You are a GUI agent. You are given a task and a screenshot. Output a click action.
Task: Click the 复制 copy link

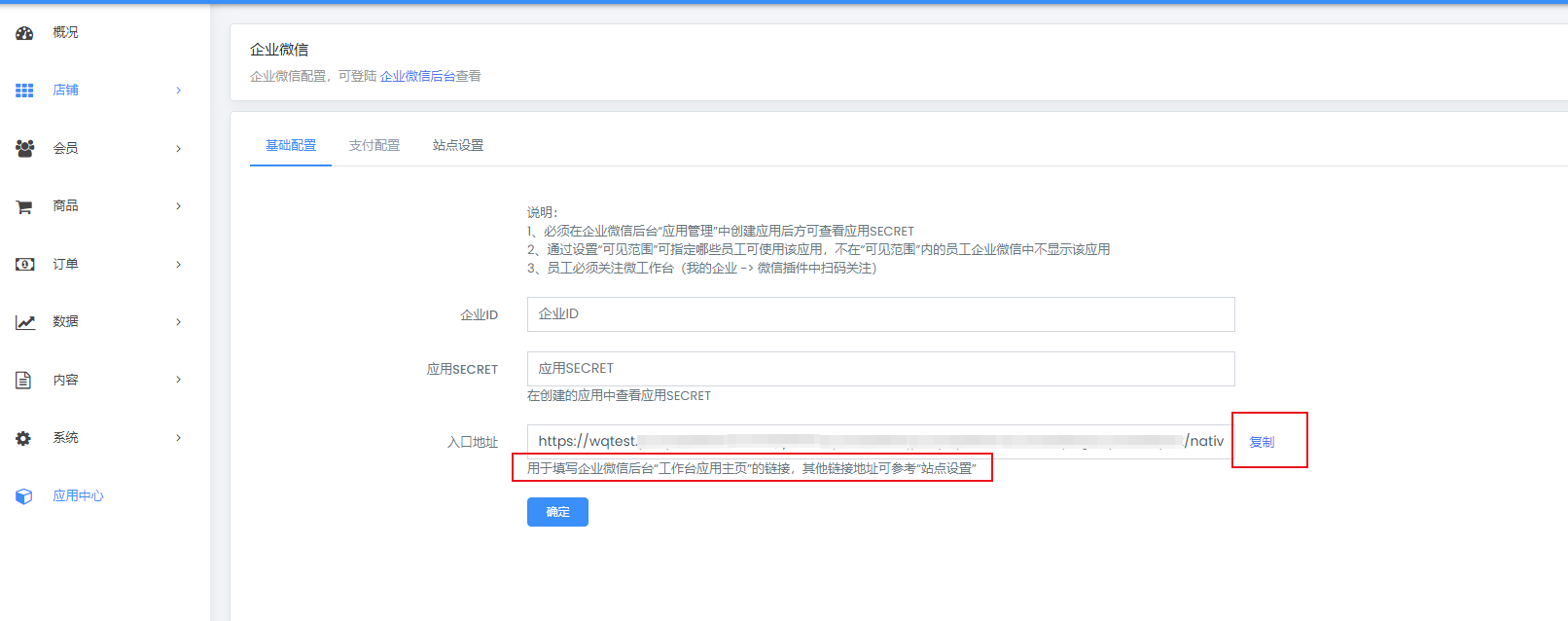pyautogui.click(x=1262, y=442)
